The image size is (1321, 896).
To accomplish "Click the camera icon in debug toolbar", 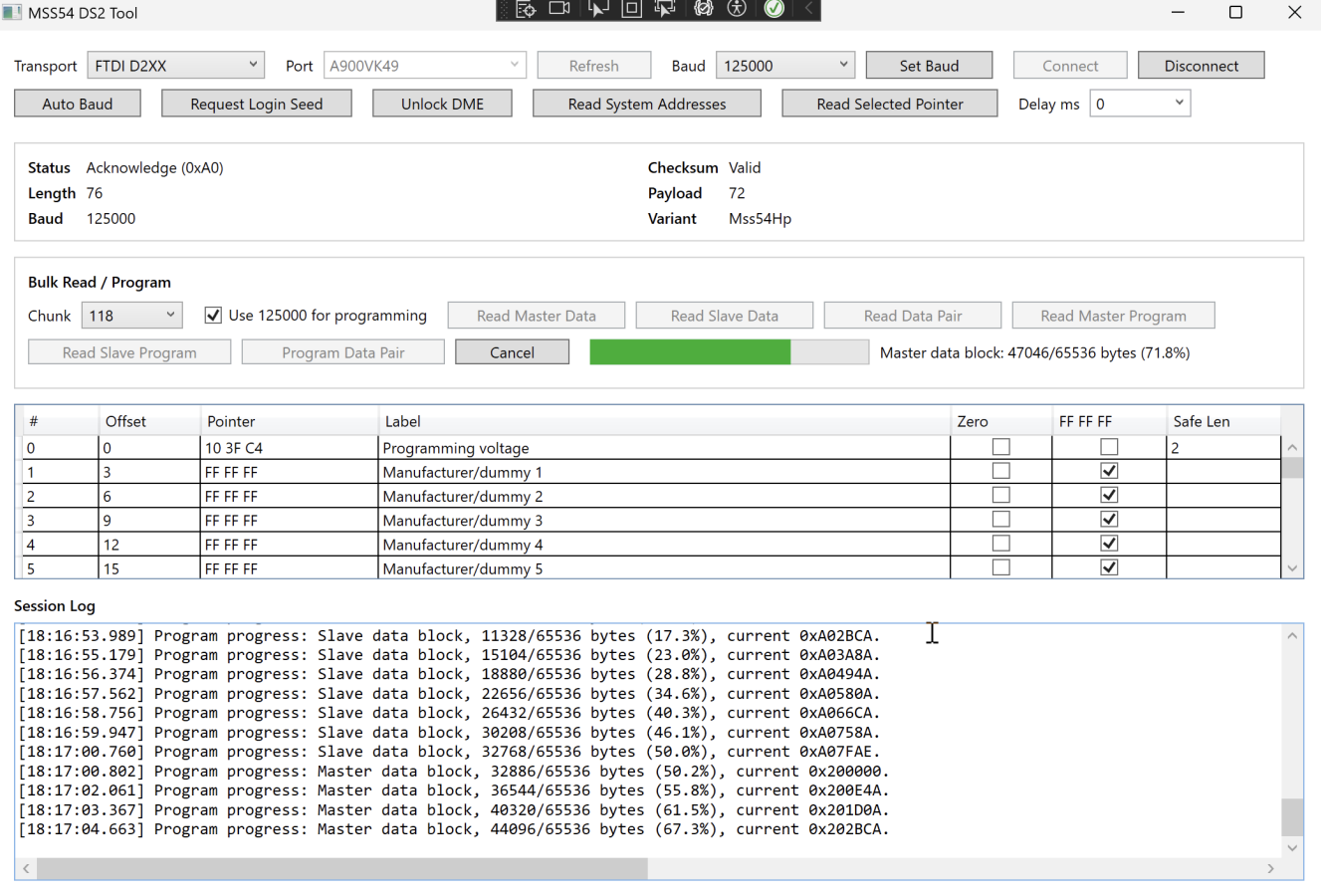I will pos(559,9).
